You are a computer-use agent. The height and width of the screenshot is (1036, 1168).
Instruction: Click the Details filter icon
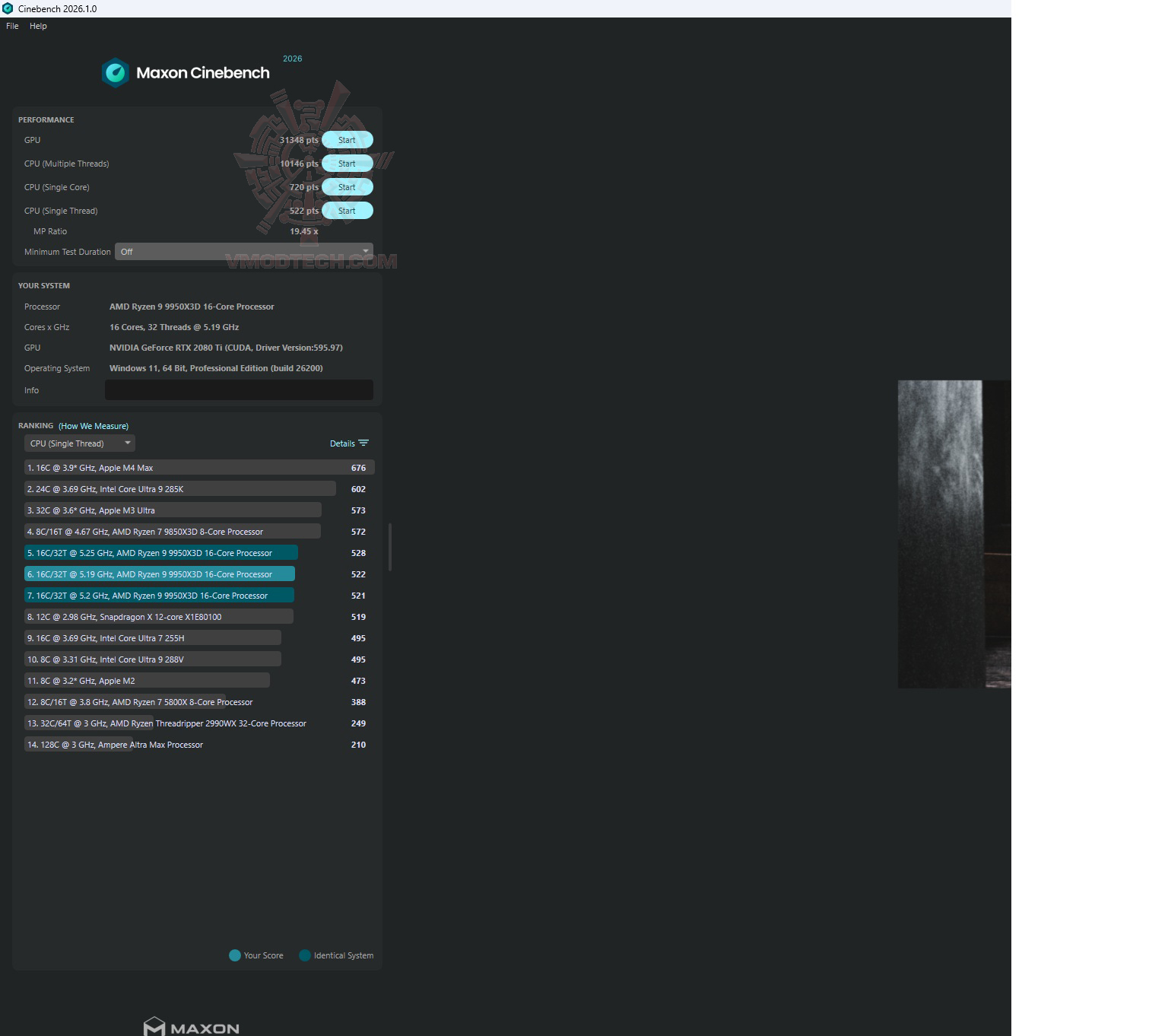click(363, 443)
